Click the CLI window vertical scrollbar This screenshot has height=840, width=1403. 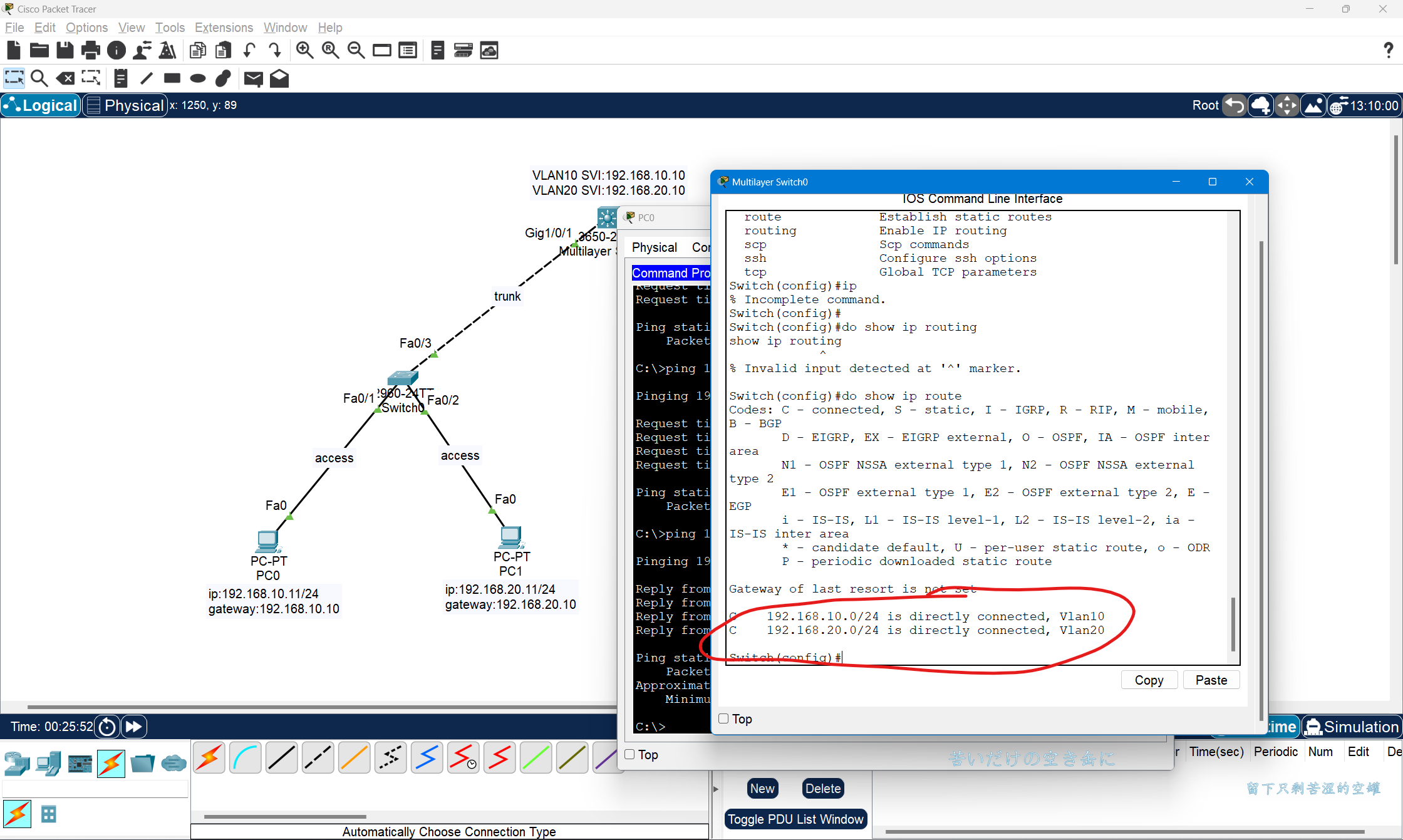point(1233,624)
